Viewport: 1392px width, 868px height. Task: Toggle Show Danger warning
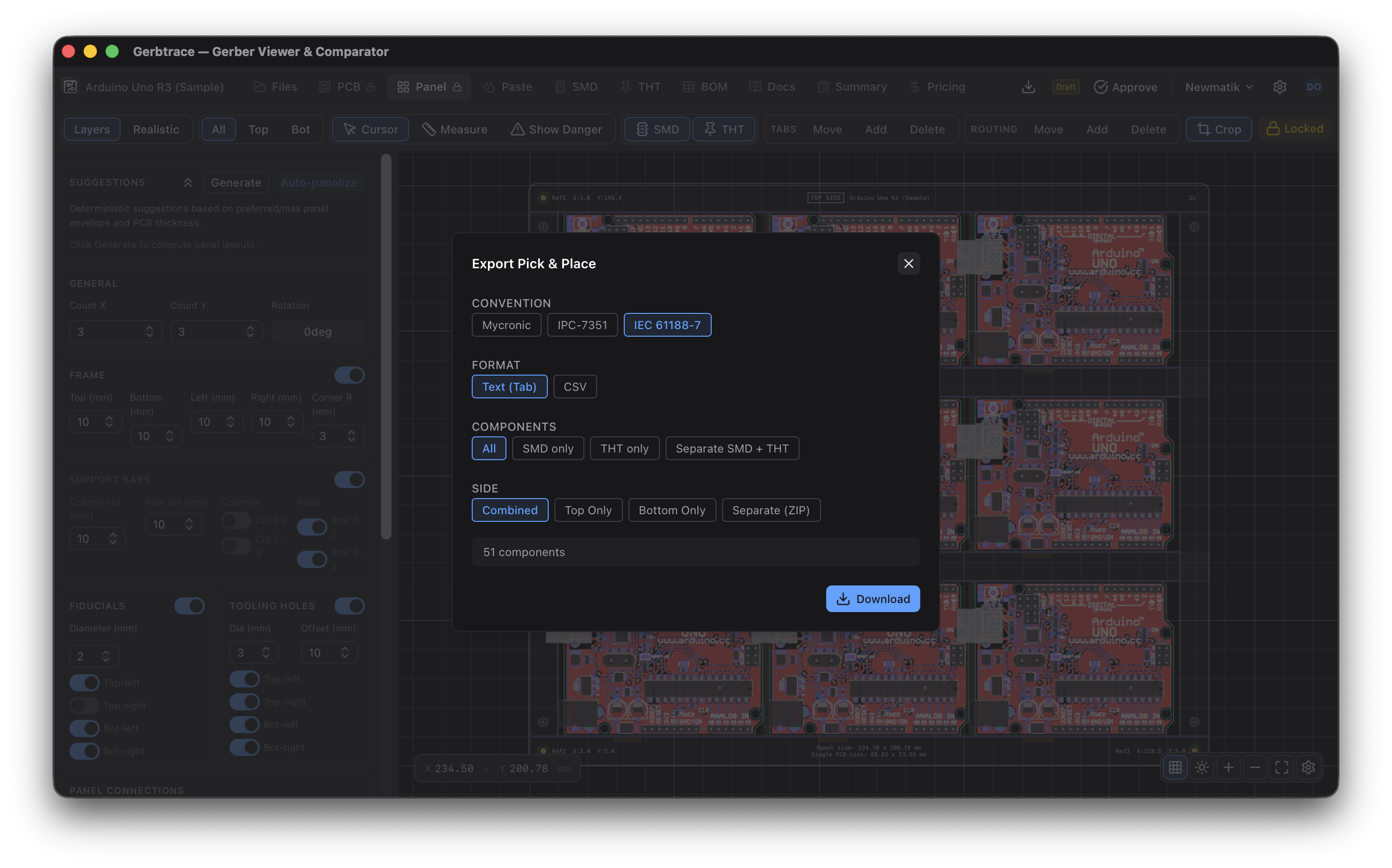point(556,129)
